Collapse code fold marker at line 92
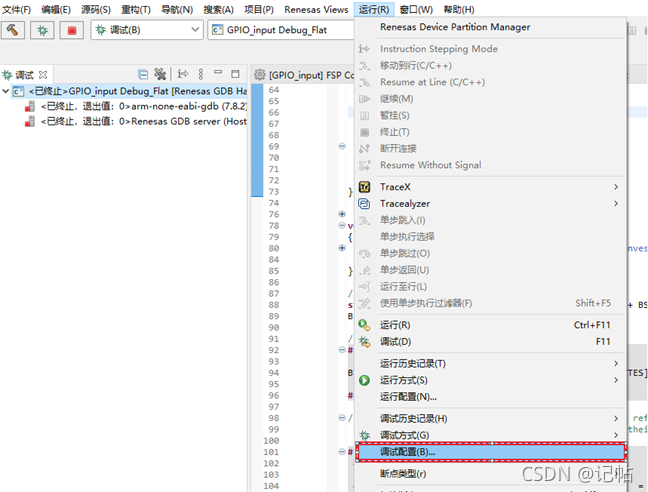The image size is (648, 492). (342, 349)
